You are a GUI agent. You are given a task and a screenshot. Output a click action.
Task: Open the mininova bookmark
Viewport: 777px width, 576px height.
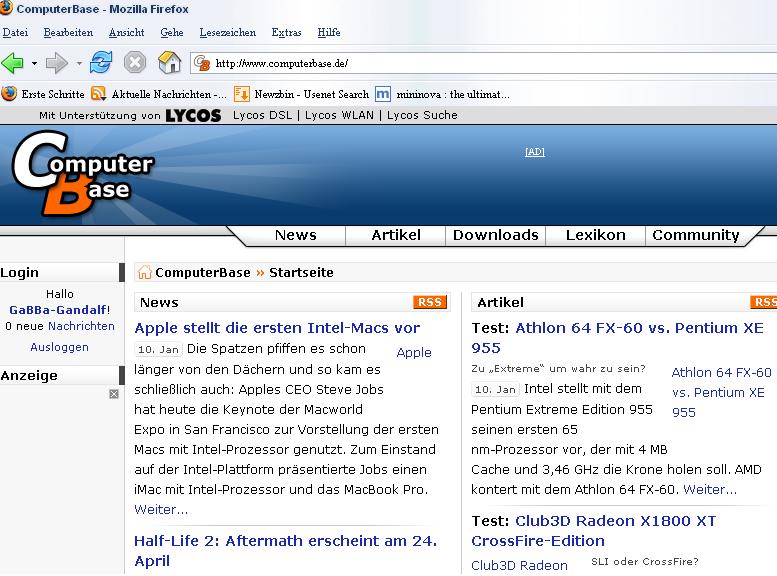click(x=443, y=94)
